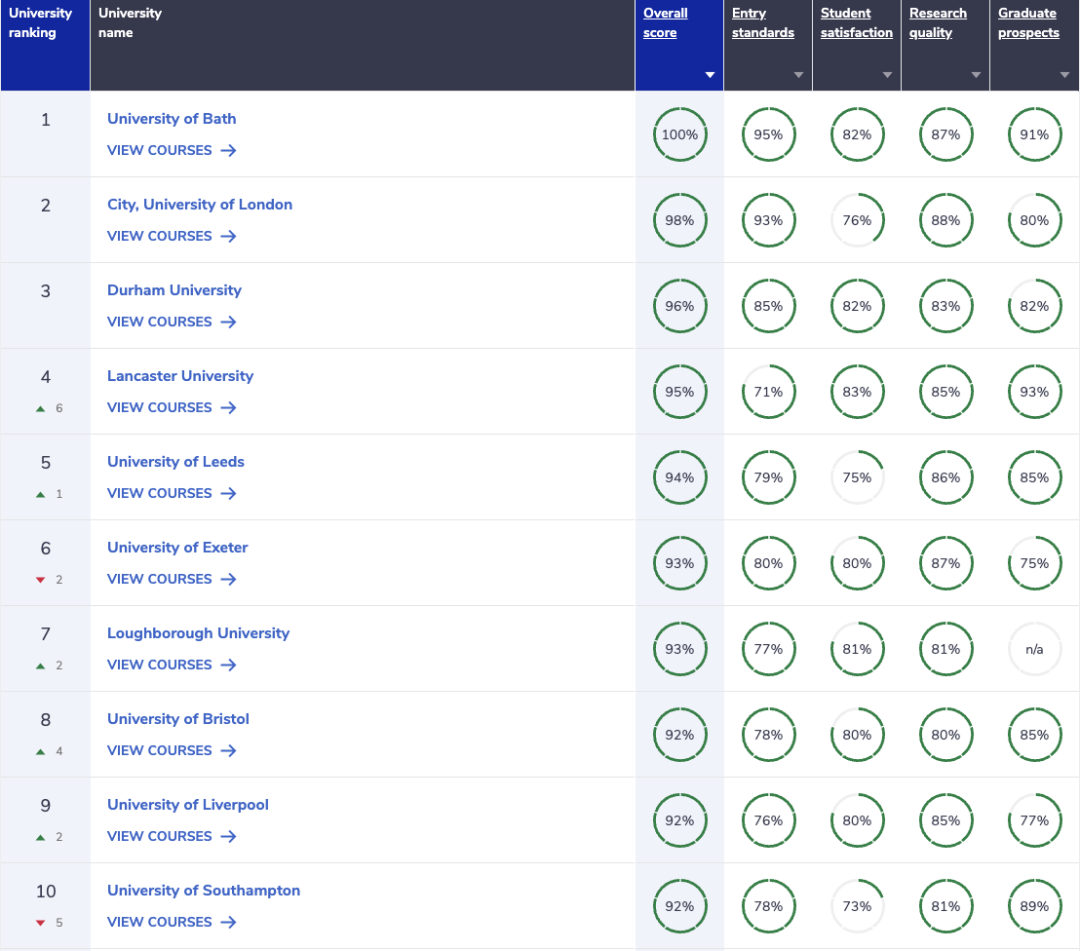Viewport: 1080px width, 951px height.
Task: Click Lancaster graduate prospects 93% progress ring
Action: click(1034, 392)
